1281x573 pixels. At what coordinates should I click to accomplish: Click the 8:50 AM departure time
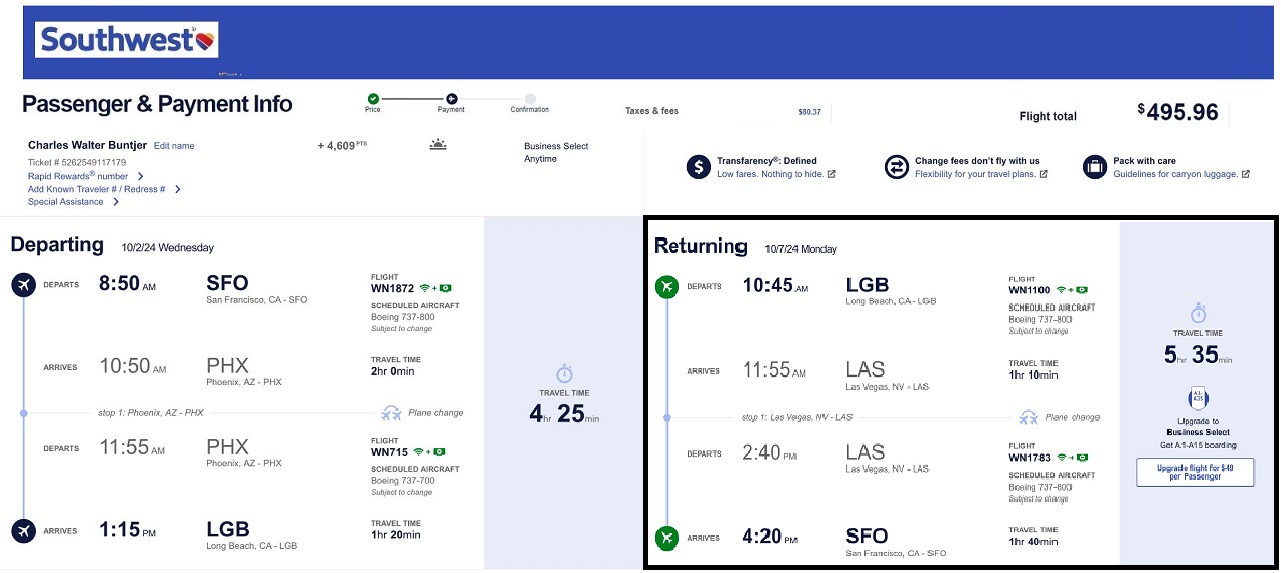click(127, 284)
